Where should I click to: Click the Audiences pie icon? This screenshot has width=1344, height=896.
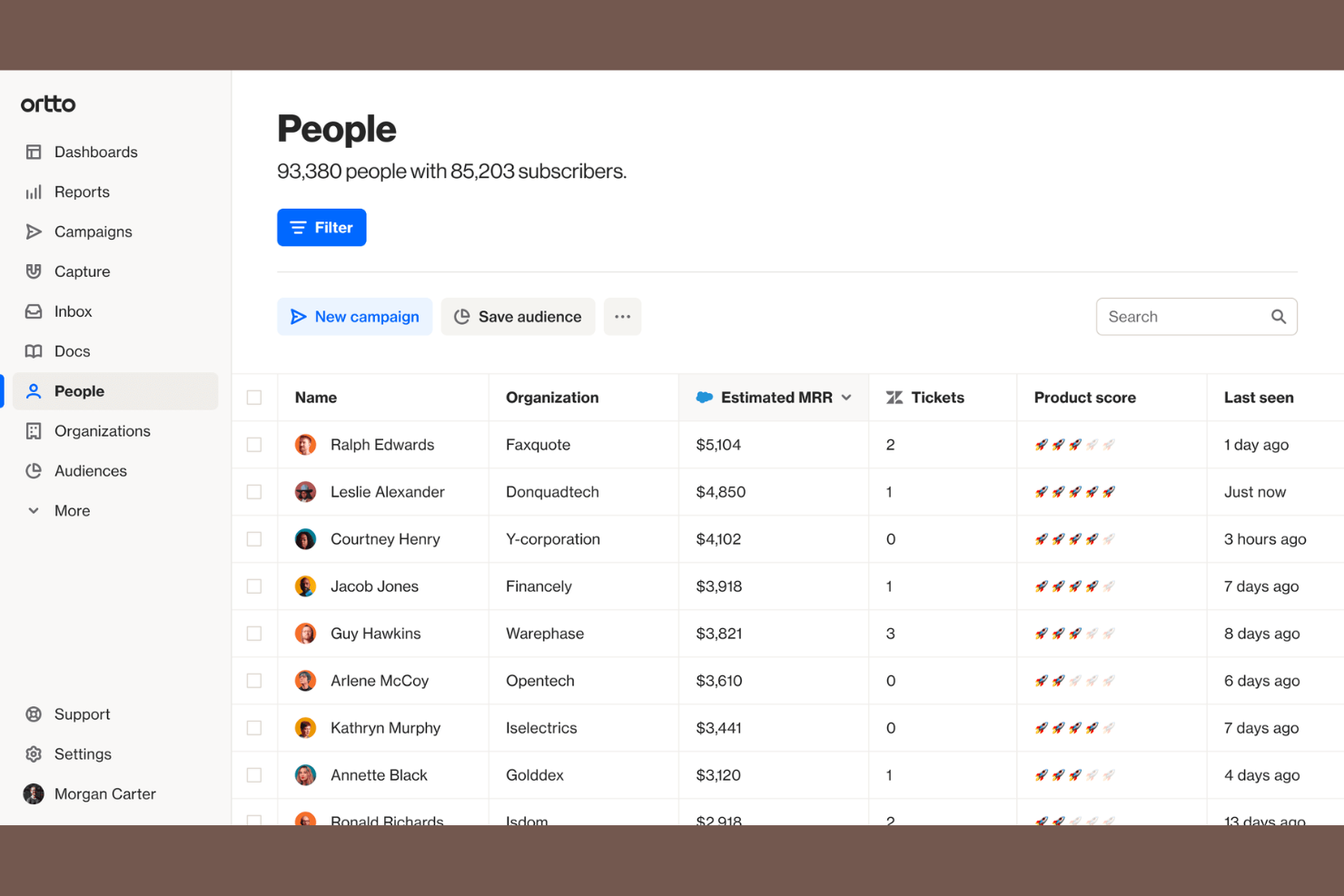(34, 471)
